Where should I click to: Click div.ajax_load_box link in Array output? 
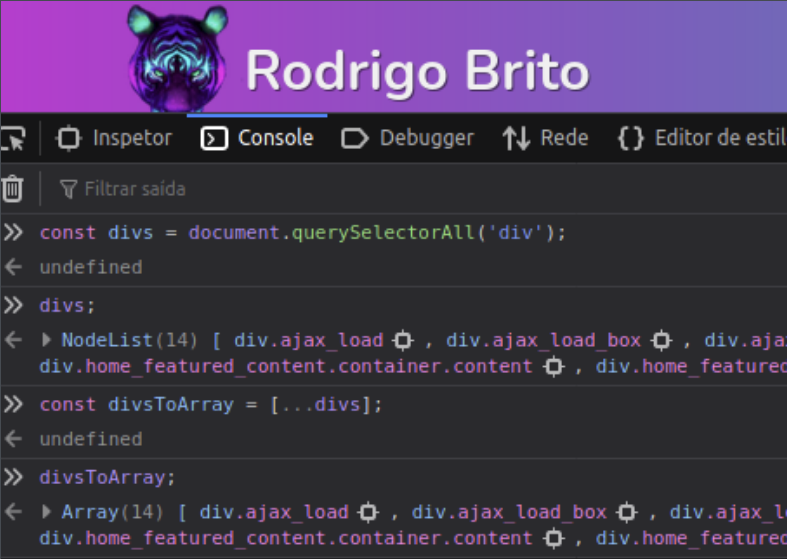tap(508, 512)
